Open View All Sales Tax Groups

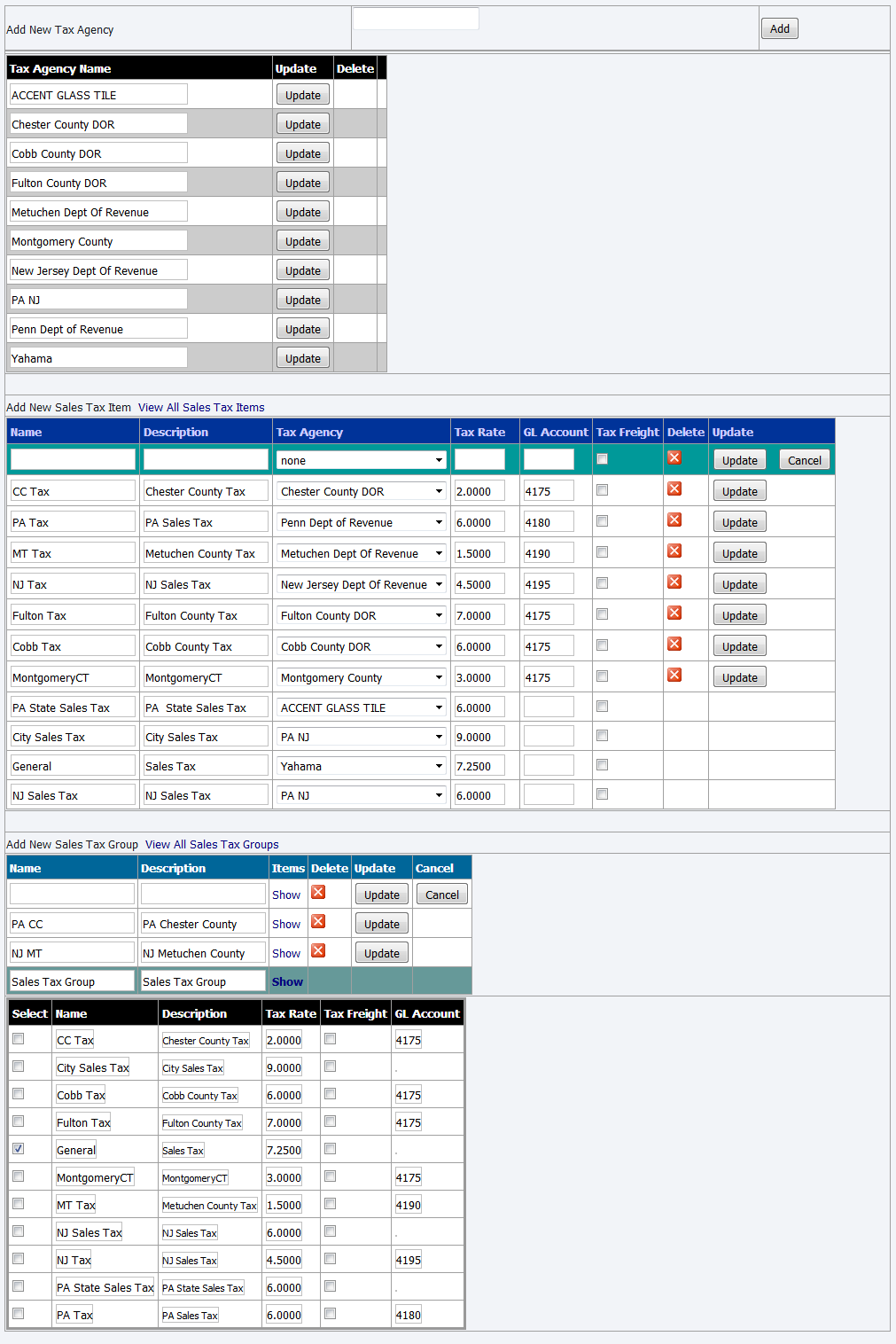pos(212,845)
